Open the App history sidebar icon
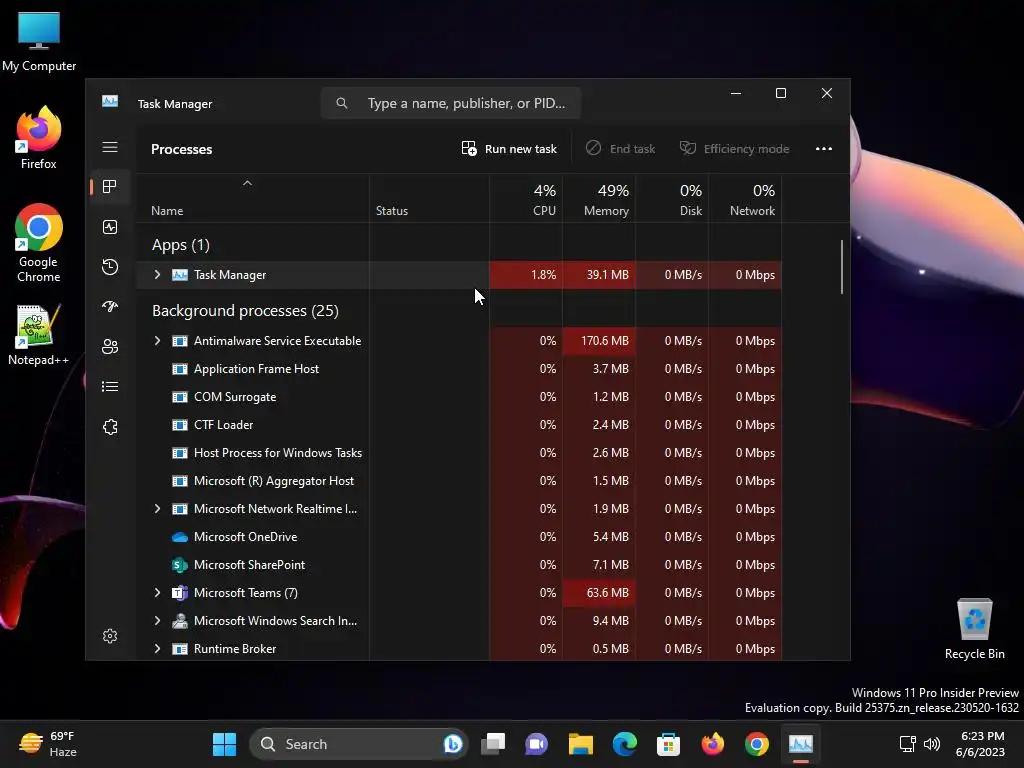This screenshot has width=1024, height=768. point(110,266)
